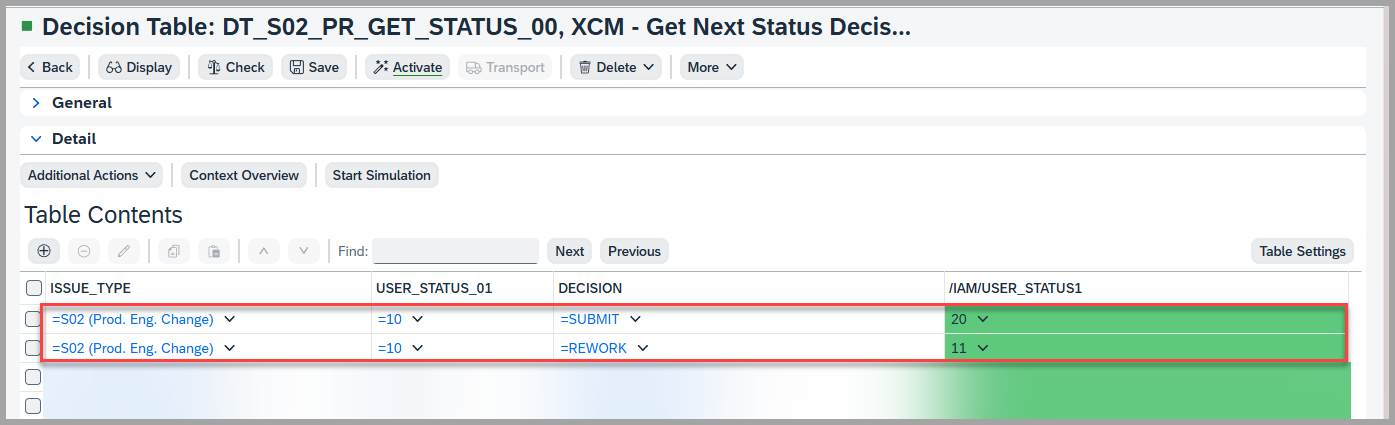Image resolution: width=1395 pixels, height=425 pixels.
Task: Click the move row down arrow icon
Action: click(304, 251)
